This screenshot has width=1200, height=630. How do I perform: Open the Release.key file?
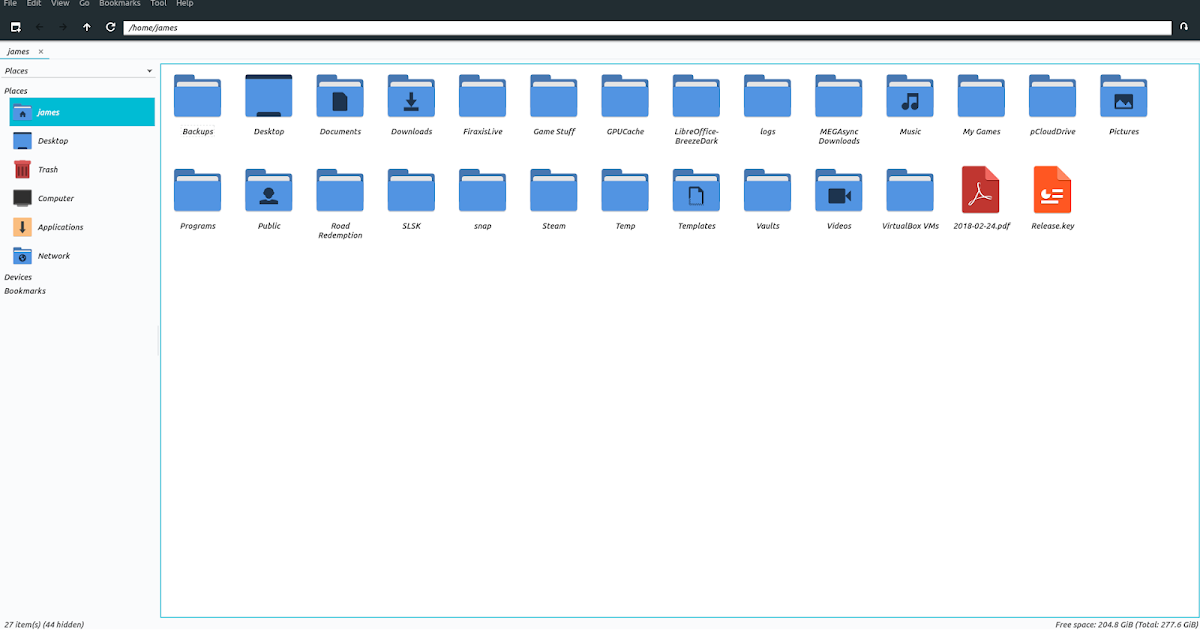(1052, 190)
